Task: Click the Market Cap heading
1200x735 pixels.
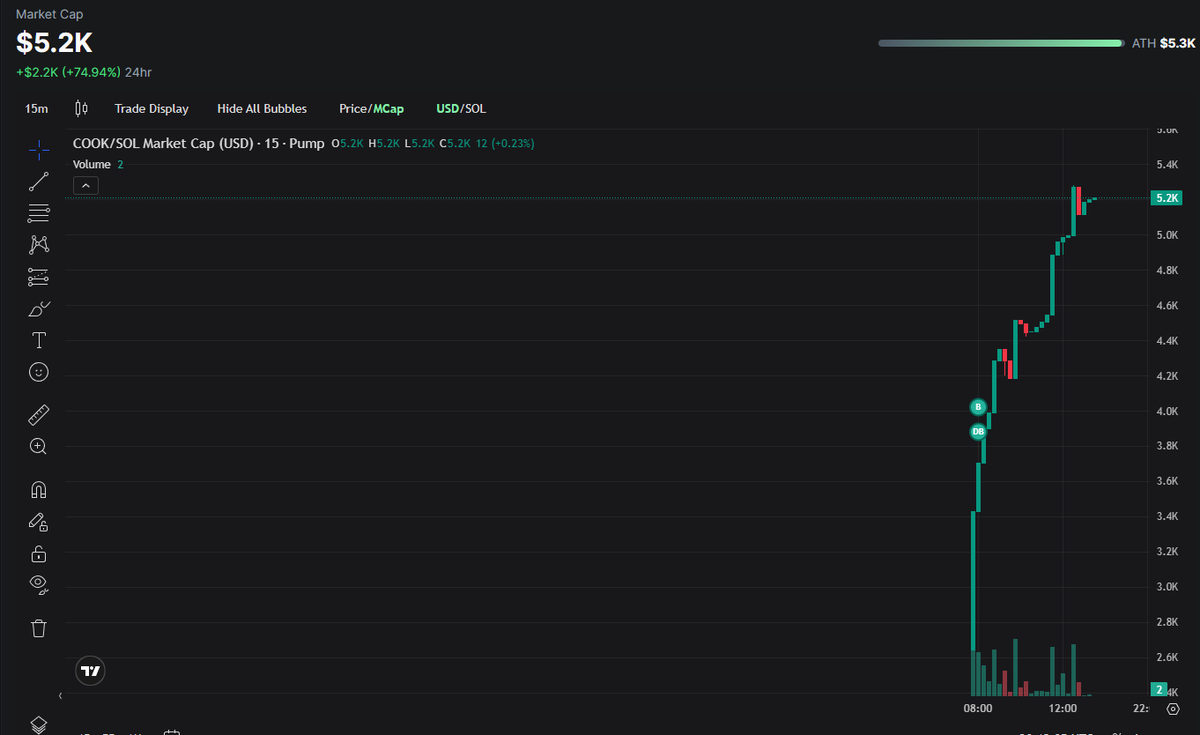Action: pos(50,14)
